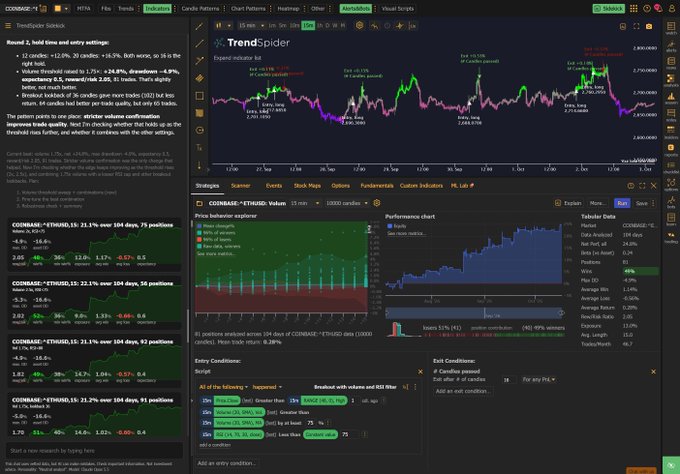
Task: Remove the Candles passed exit condition
Action: 653,372
